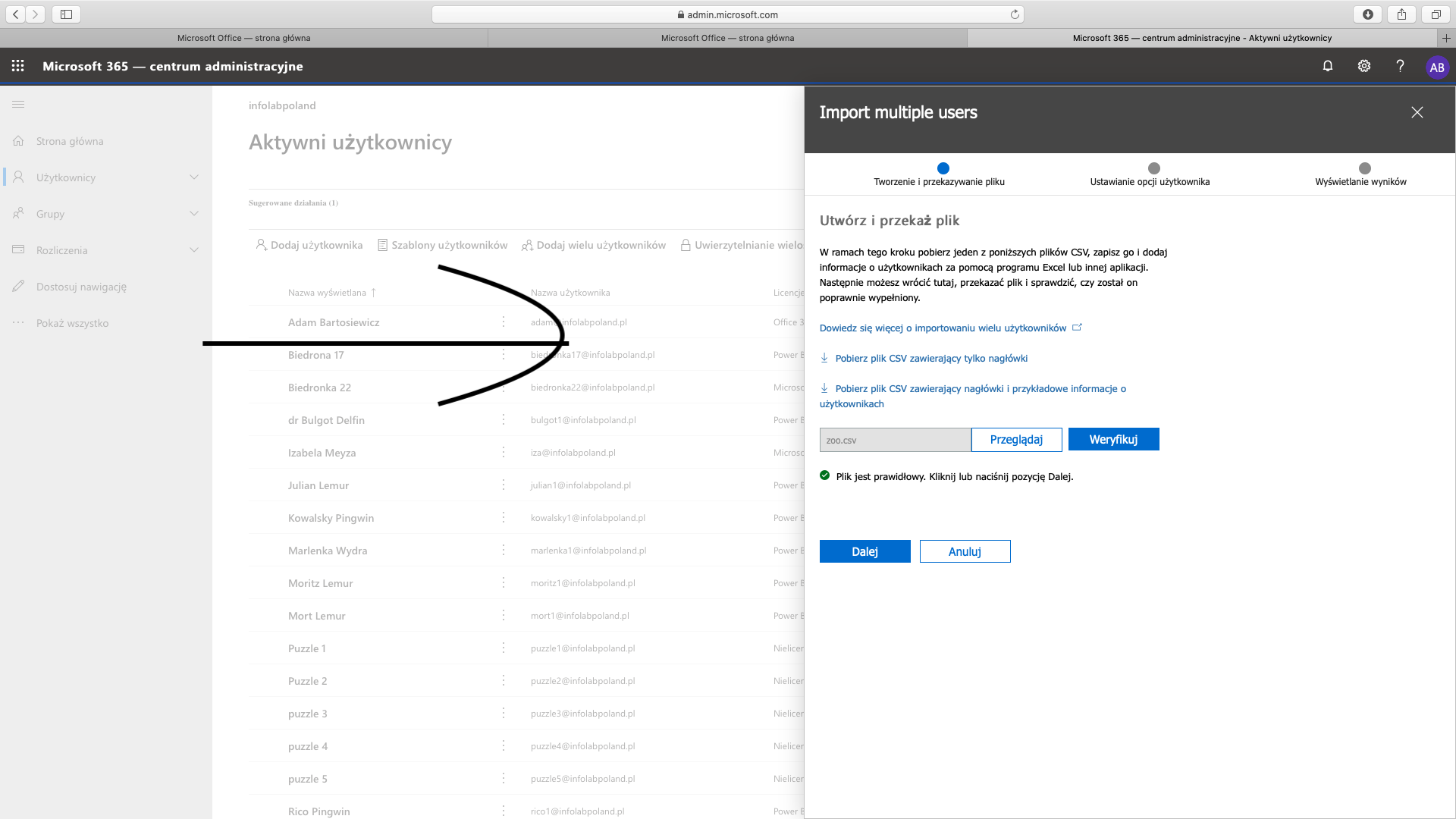Screen dimensions: 1456x819
Task: Download CSV with headers and sample data
Action: 973,396
